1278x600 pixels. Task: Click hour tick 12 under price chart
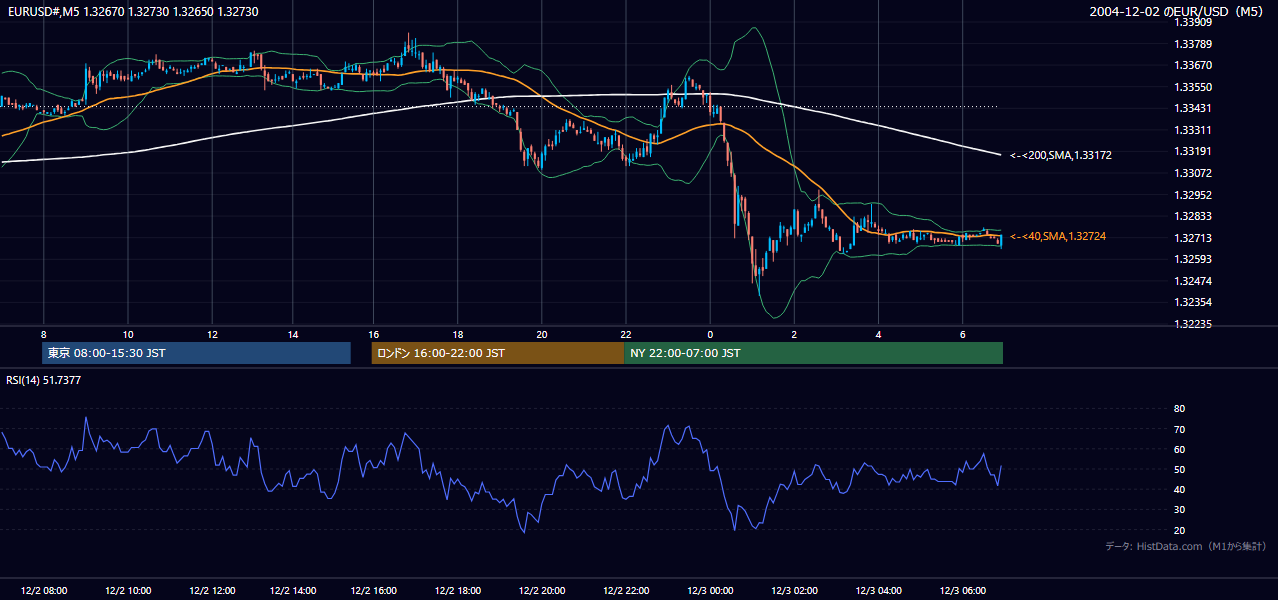(x=212, y=334)
